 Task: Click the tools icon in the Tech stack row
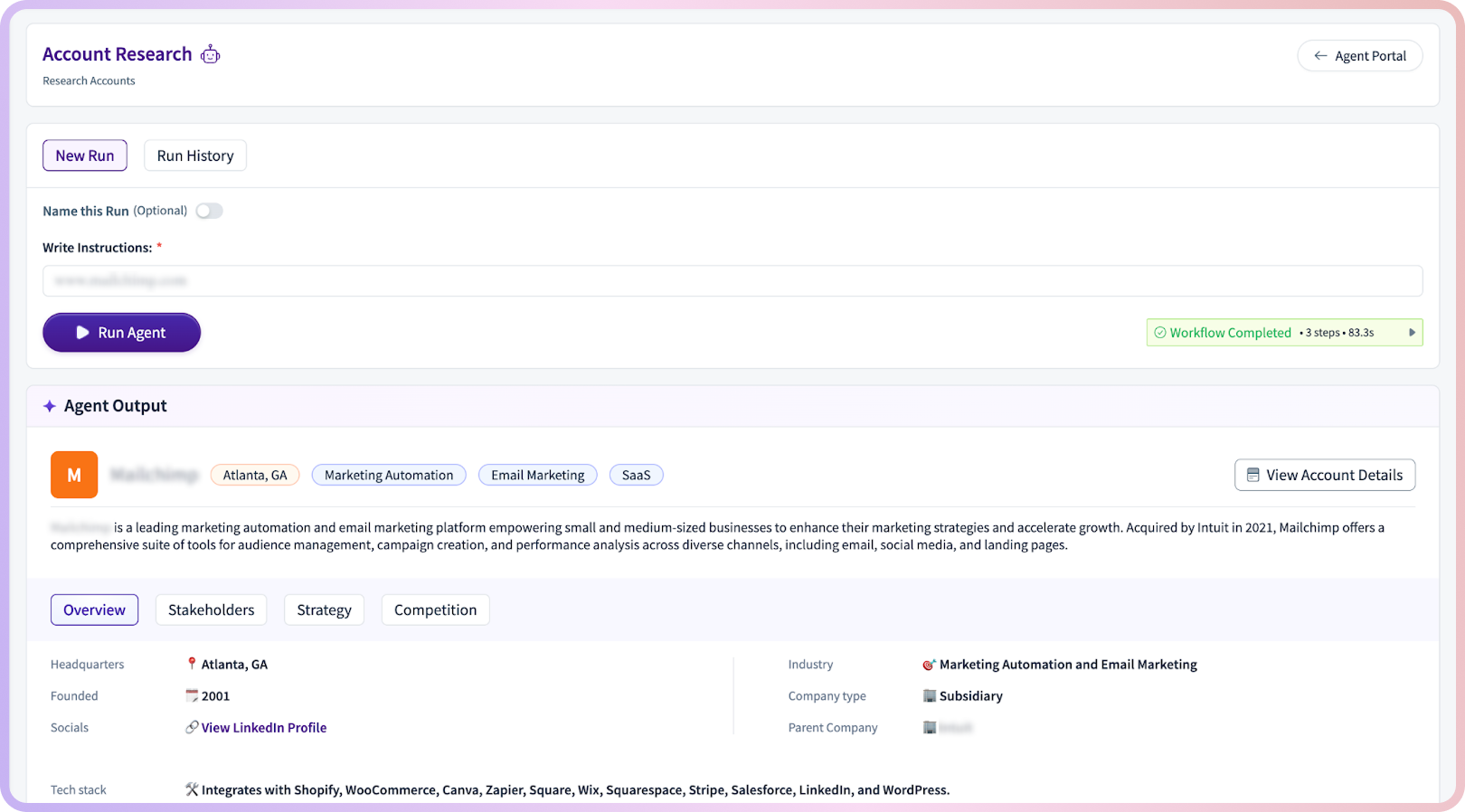pos(192,789)
